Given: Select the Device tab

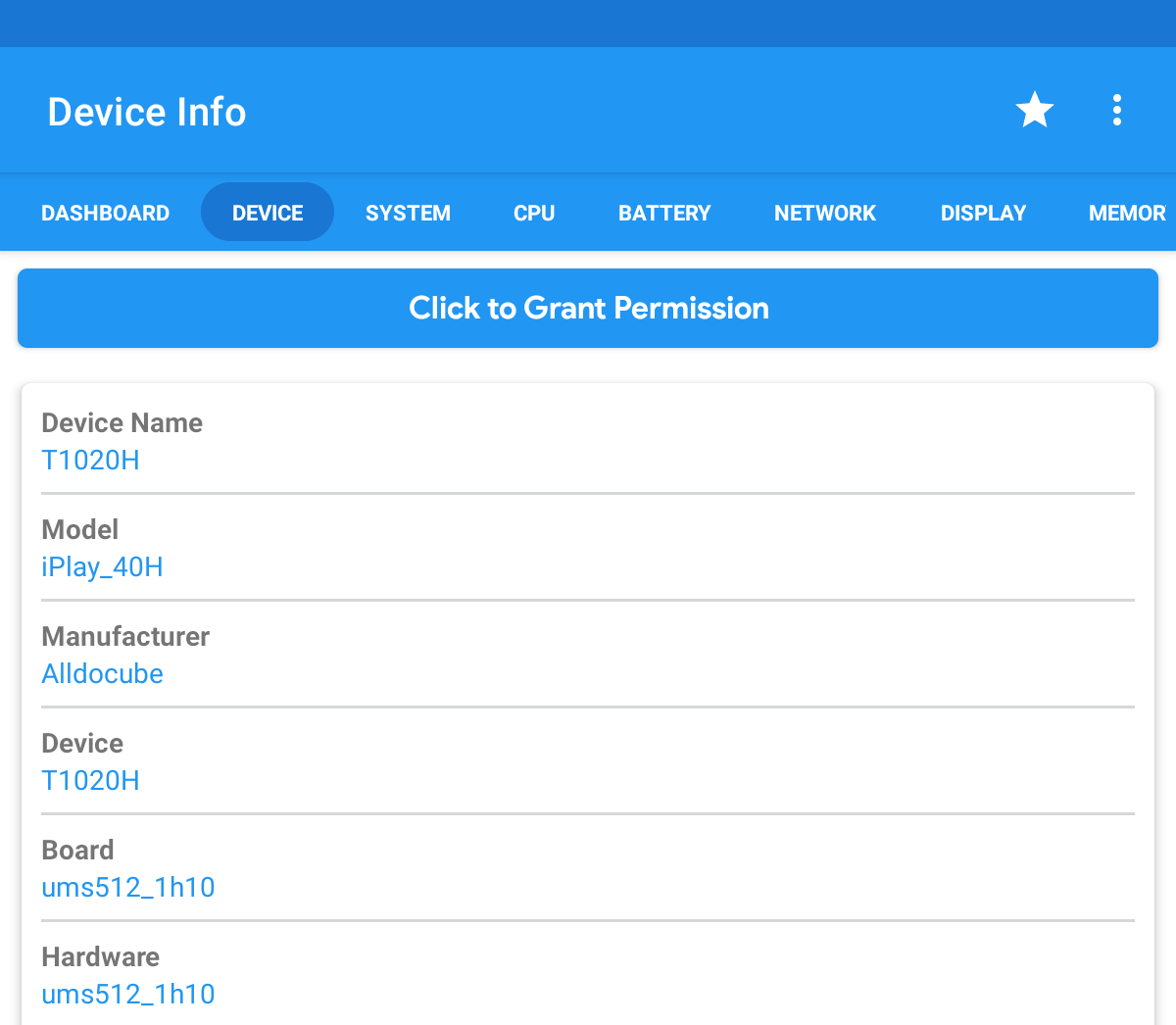Looking at the screenshot, I should (x=268, y=213).
